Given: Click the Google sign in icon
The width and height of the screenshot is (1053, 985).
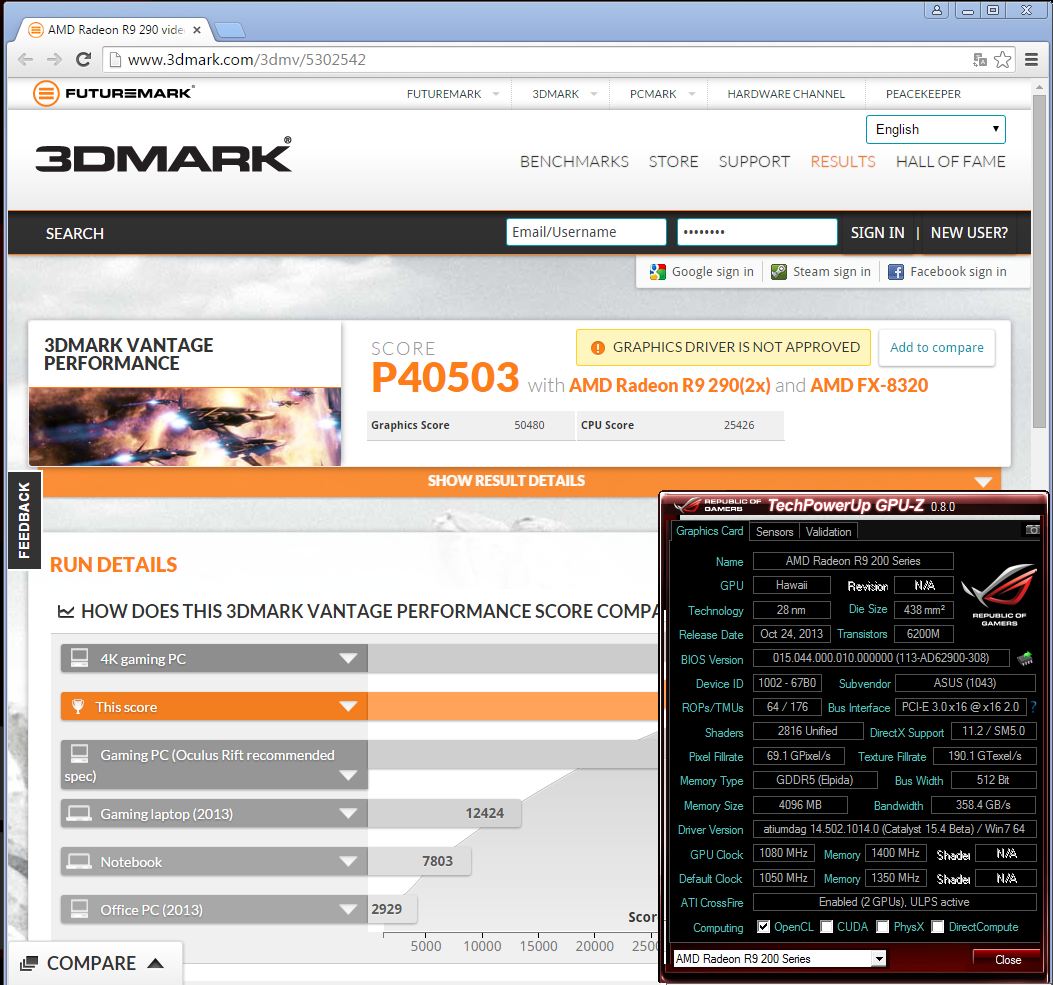Looking at the screenshot, I should pos(657,272).
